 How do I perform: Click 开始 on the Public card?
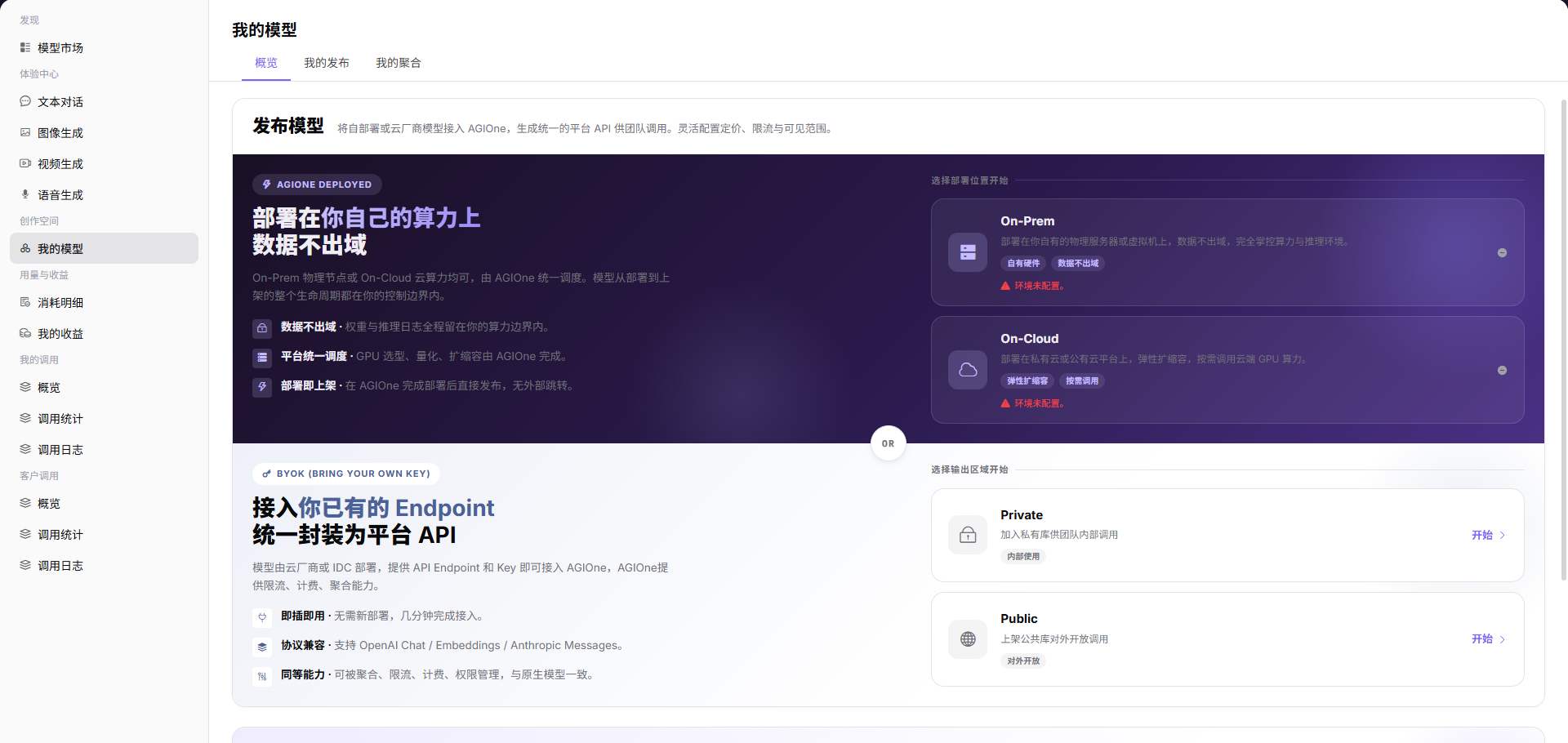coord(1482,639)
